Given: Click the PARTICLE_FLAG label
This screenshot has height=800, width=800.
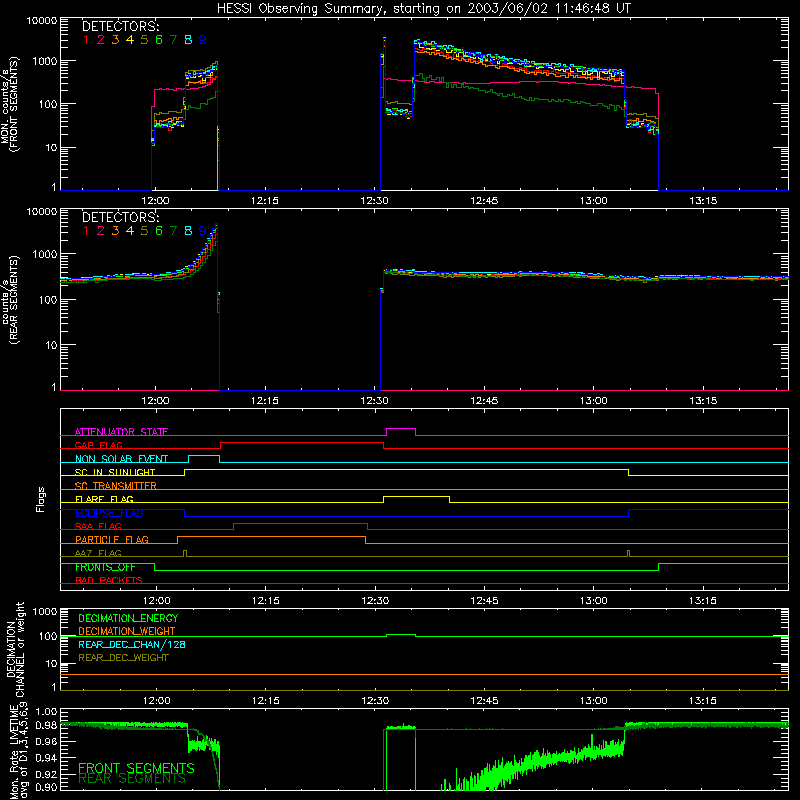Looking at the screenshot, I should [x=112, y=540].
